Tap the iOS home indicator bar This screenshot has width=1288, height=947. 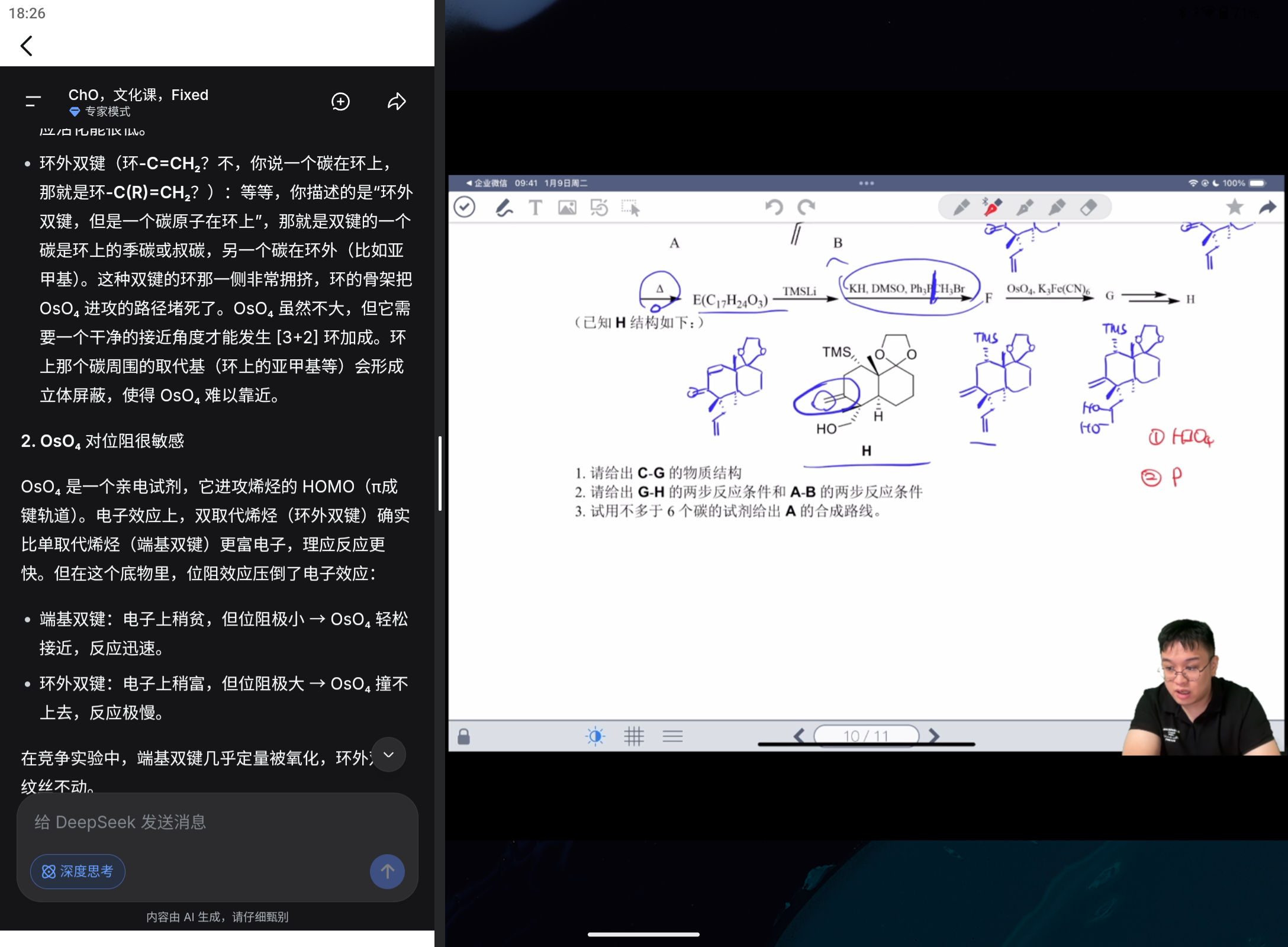pos(643,935)
